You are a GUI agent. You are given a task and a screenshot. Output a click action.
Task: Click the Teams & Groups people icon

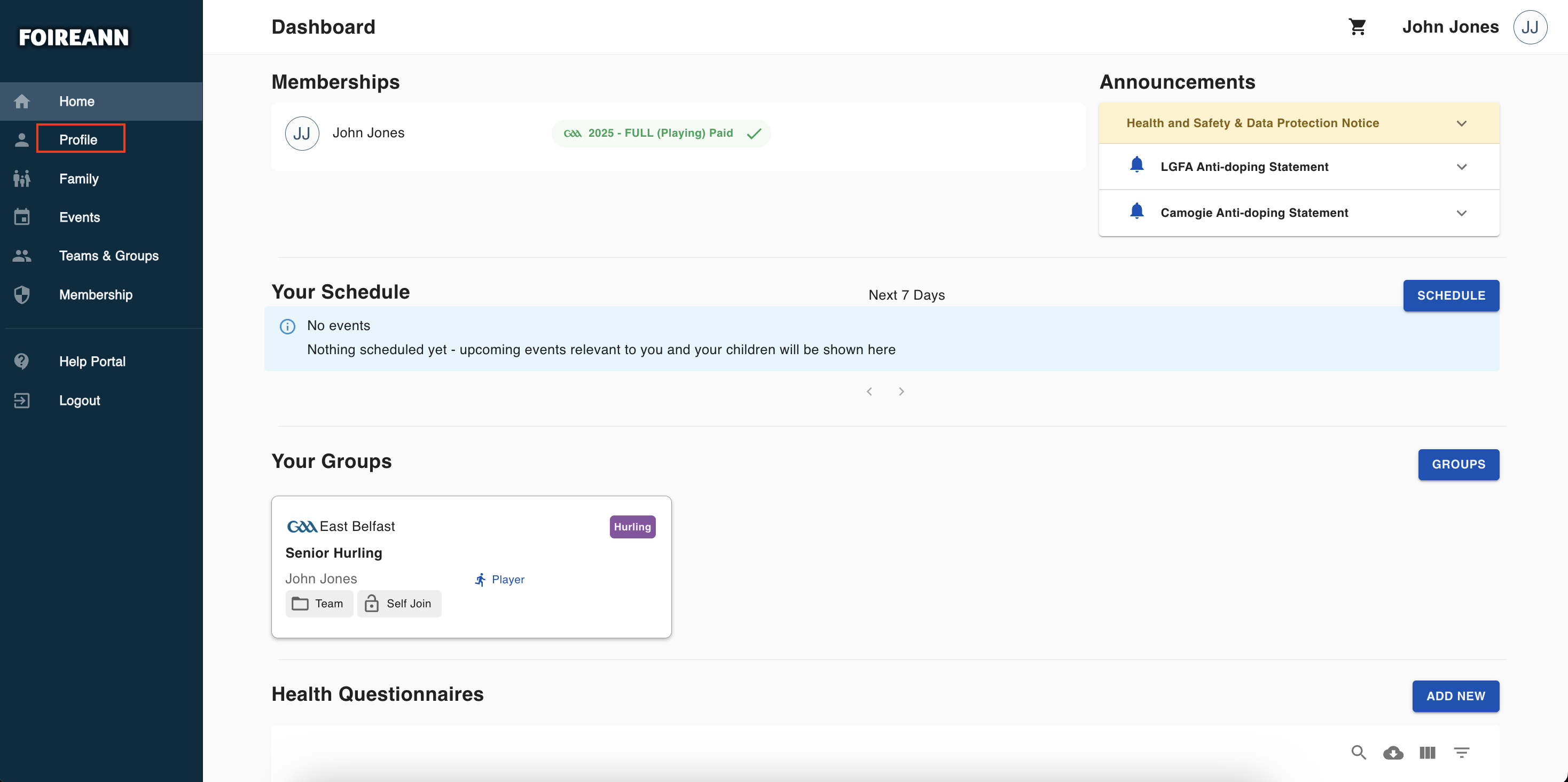22,256
